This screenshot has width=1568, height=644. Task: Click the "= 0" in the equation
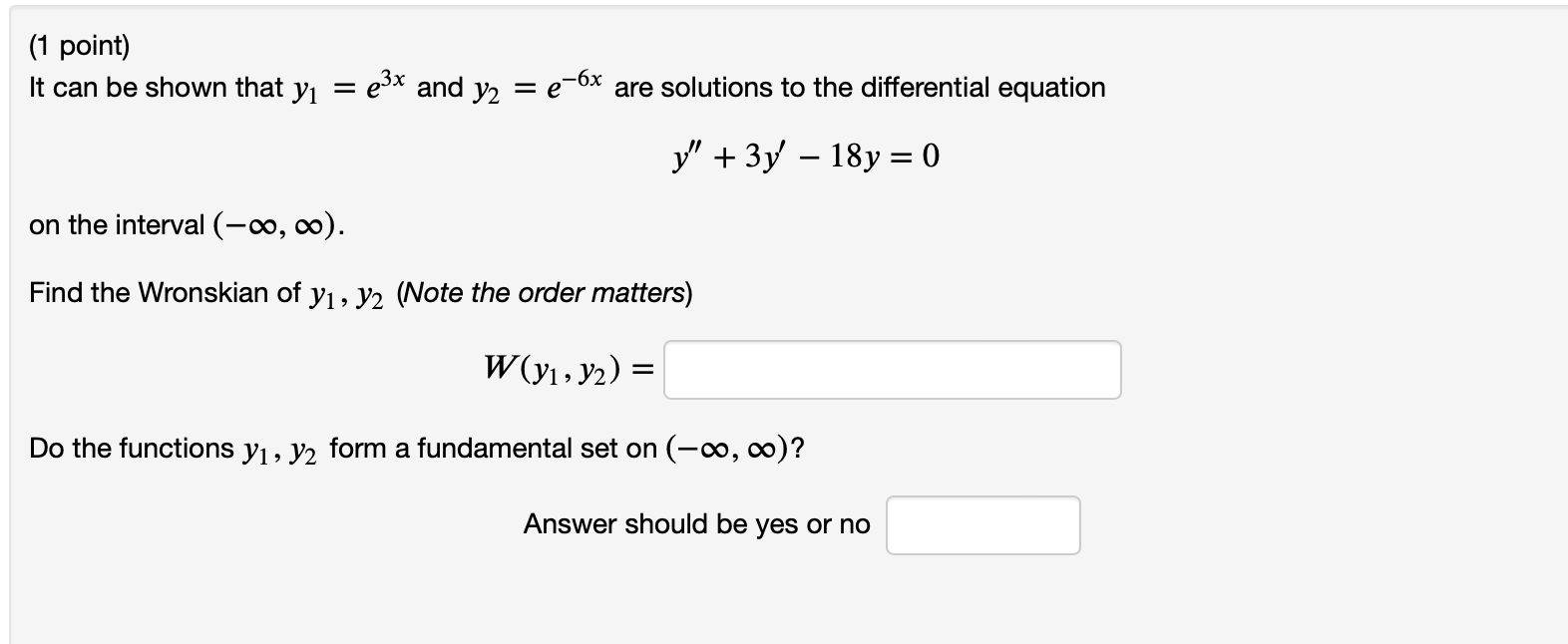918,157
